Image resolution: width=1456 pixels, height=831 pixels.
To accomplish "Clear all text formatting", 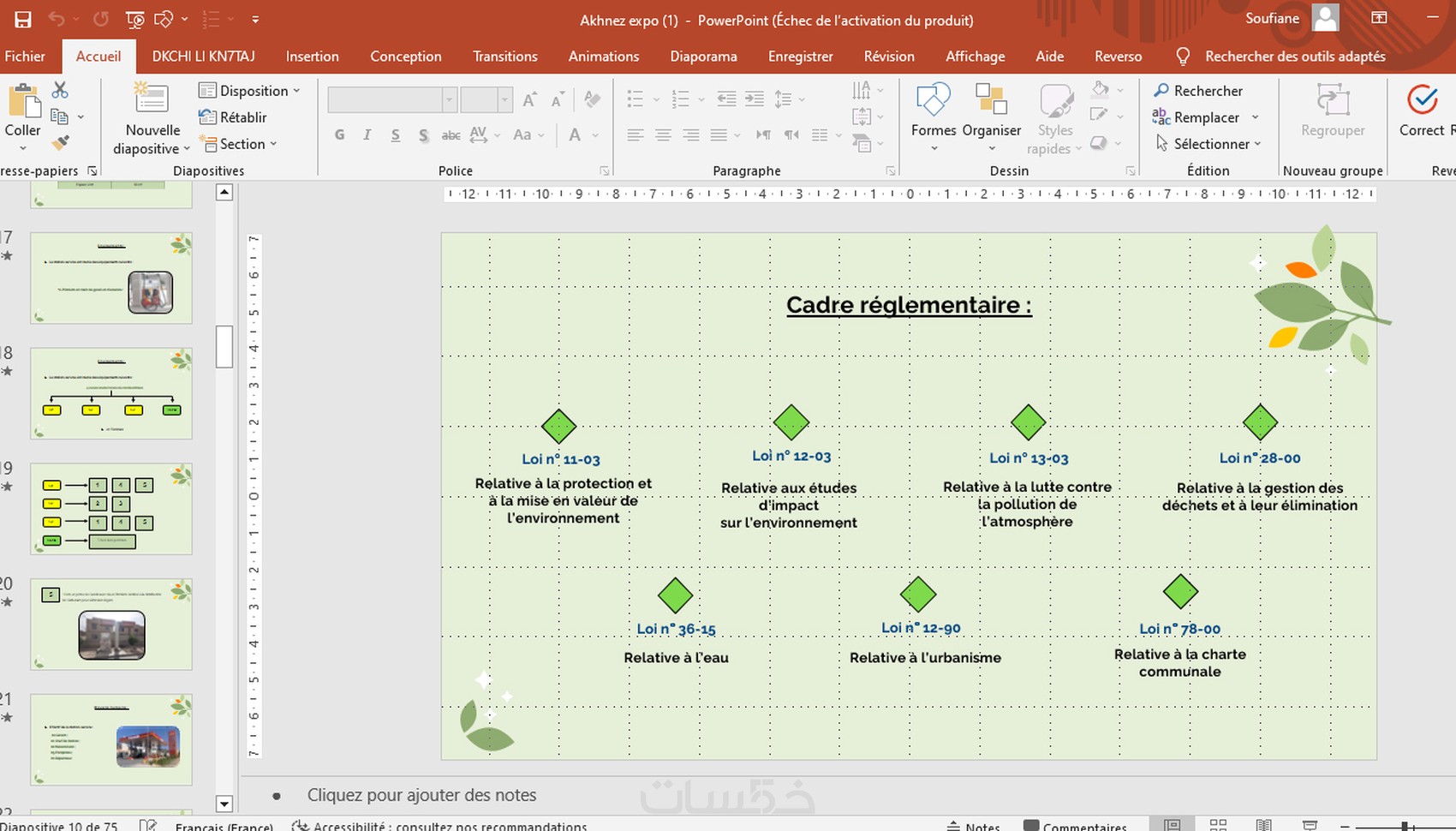I will click(x=592, y=99).
